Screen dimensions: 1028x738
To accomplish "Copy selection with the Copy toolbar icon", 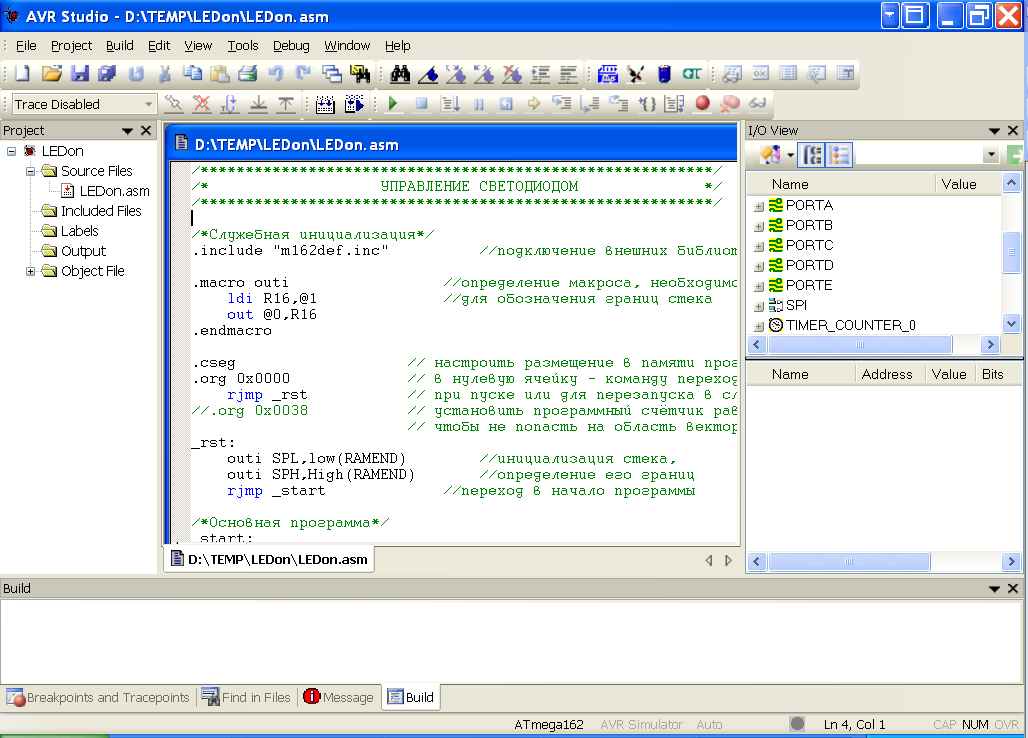I will [192, 73].
